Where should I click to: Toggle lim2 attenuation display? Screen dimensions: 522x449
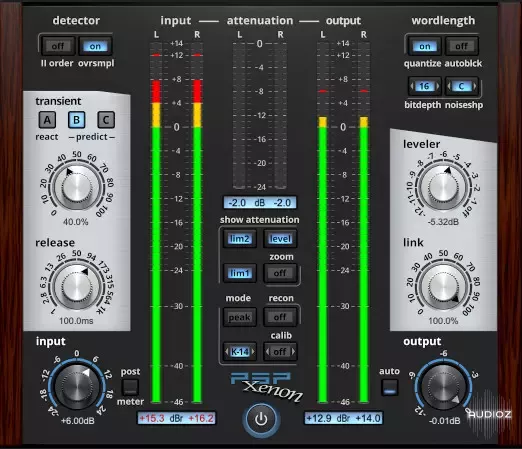pos(240,239)
